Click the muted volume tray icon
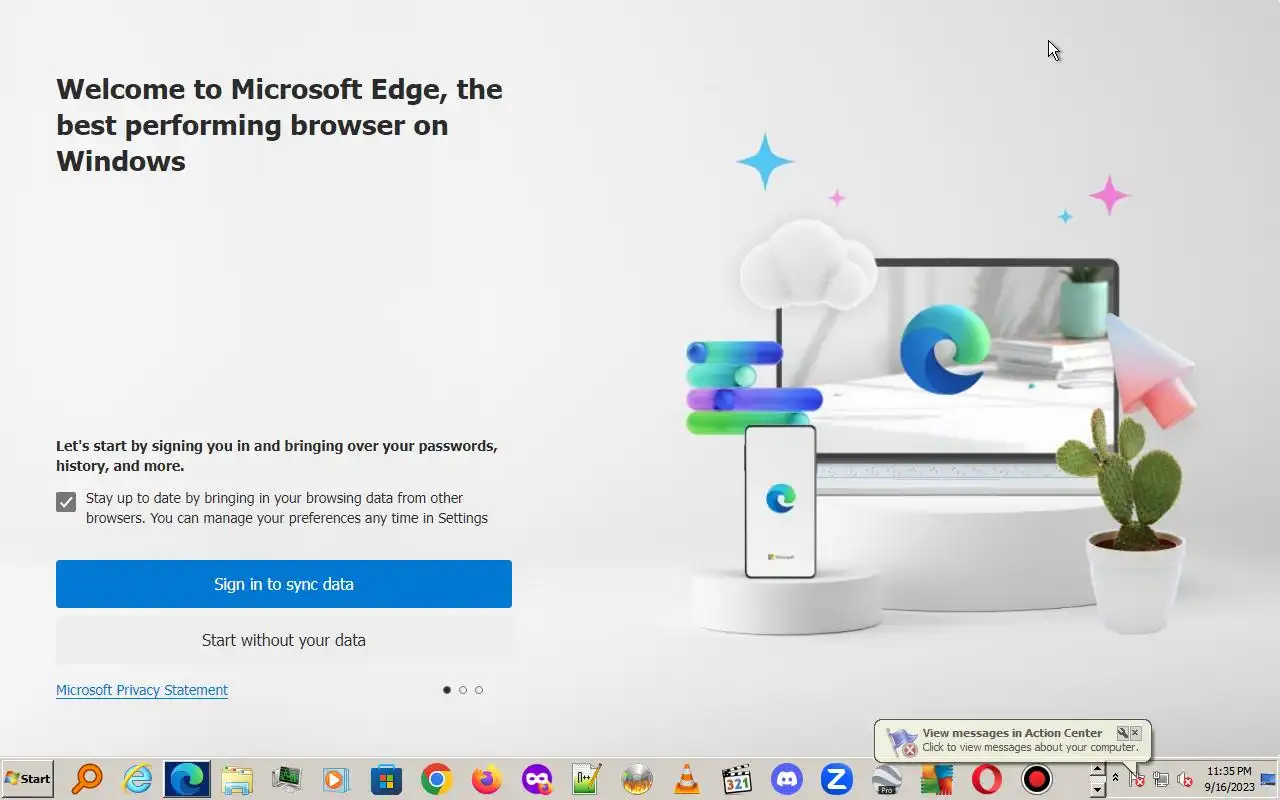Image resolution: width=1280 pixels, height=800 pixels. point(1185,779)
